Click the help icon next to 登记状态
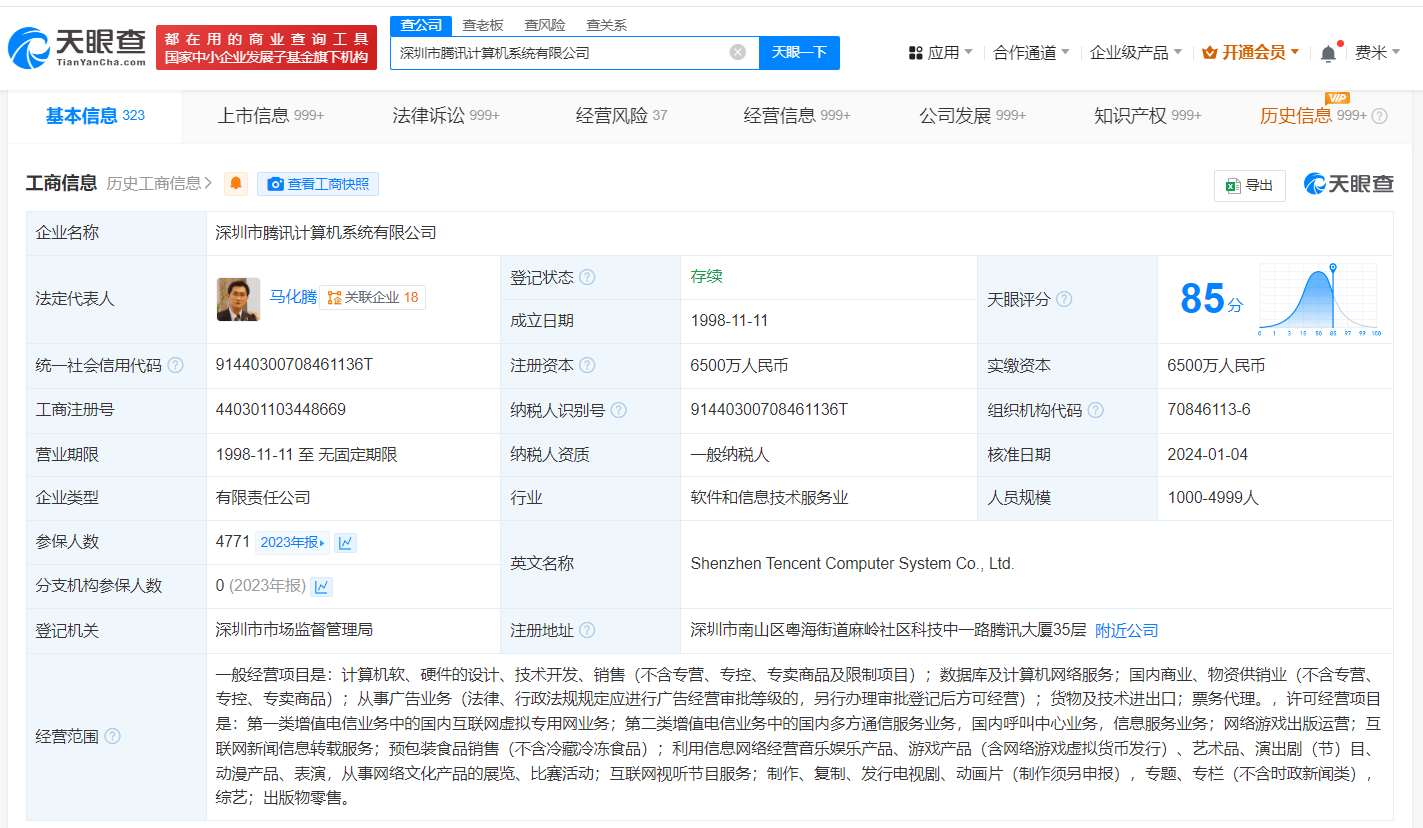1423x828 pixels. 587,277
